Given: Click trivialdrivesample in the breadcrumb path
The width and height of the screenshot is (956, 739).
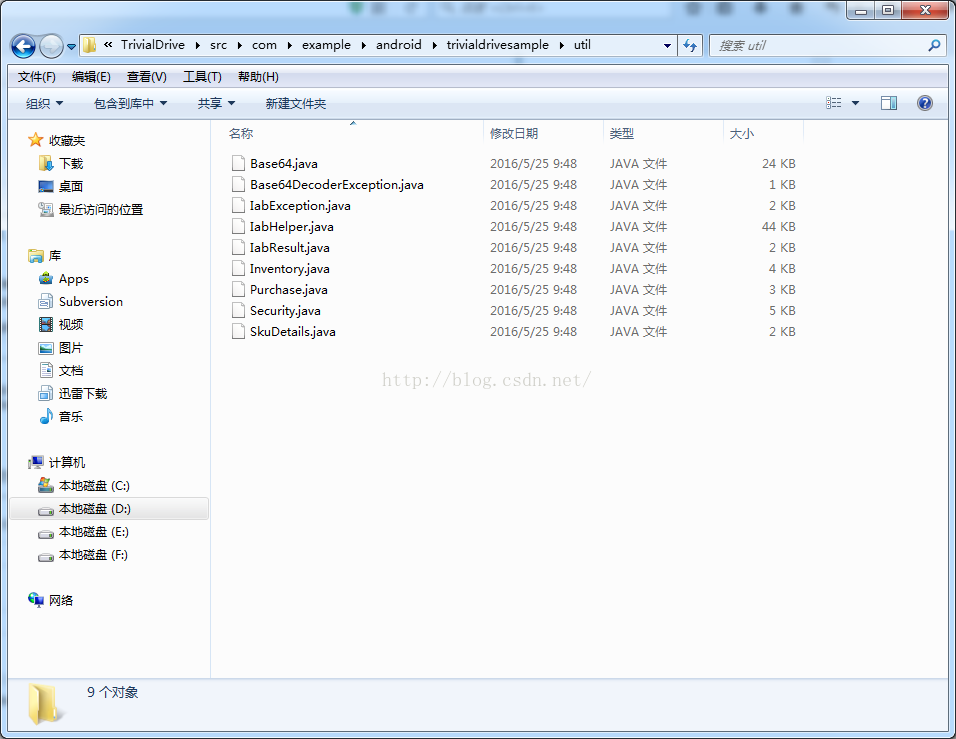Looking at the screenshot, I should click(498, 45).
